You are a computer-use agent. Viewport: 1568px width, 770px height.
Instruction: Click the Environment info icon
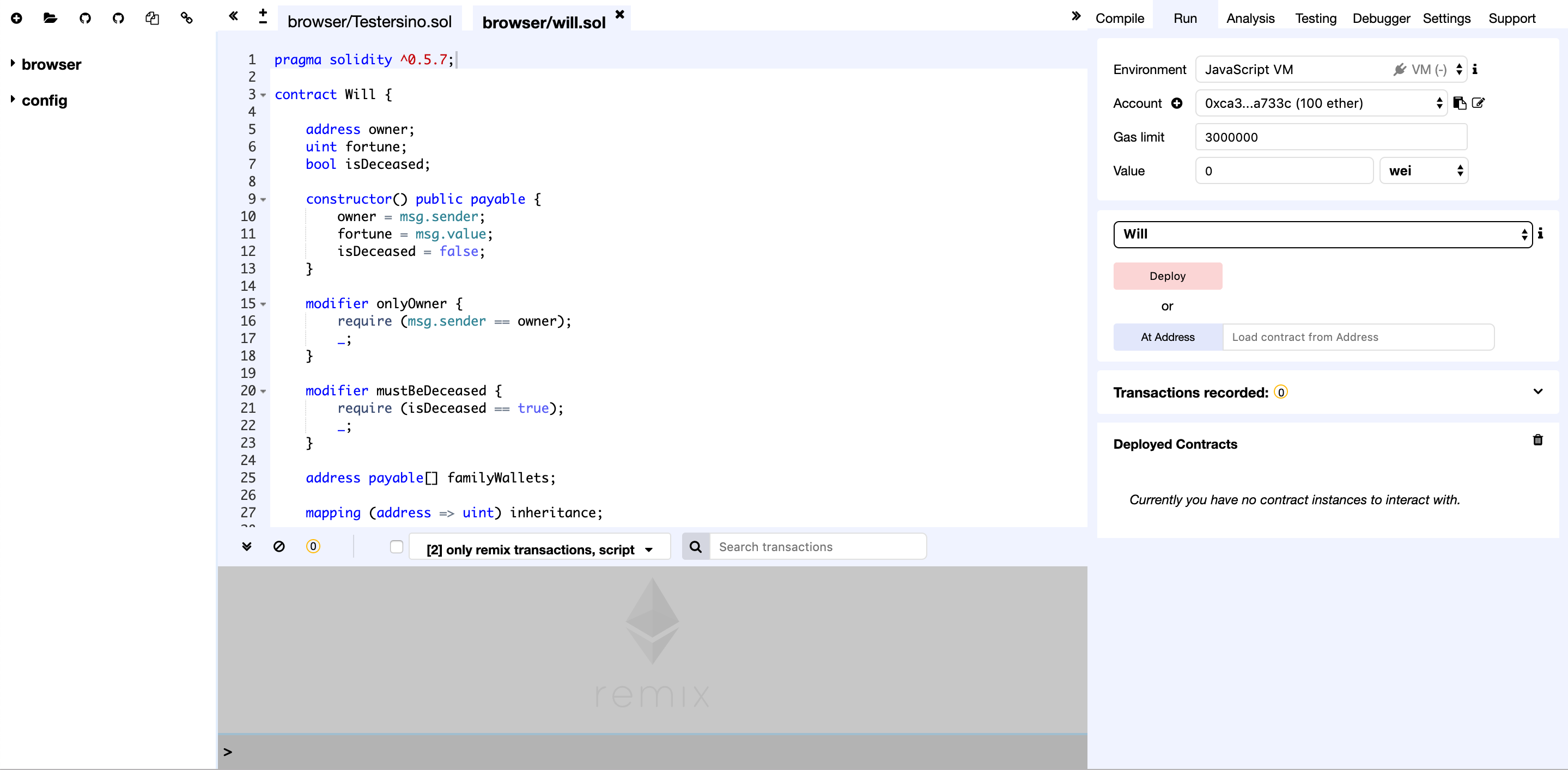tap(1475, 69)
